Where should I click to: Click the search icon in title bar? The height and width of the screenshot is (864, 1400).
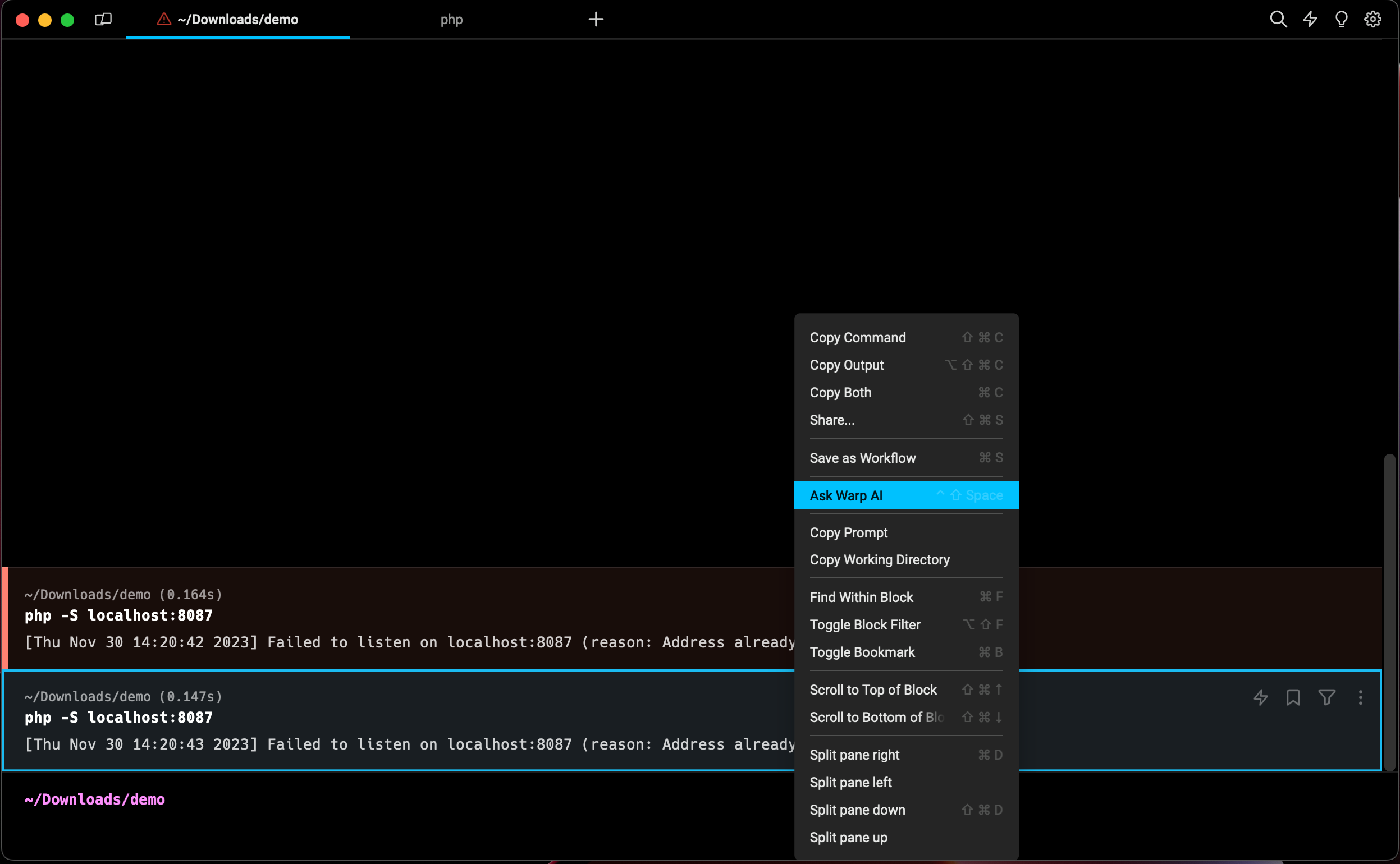point(1278,19)
